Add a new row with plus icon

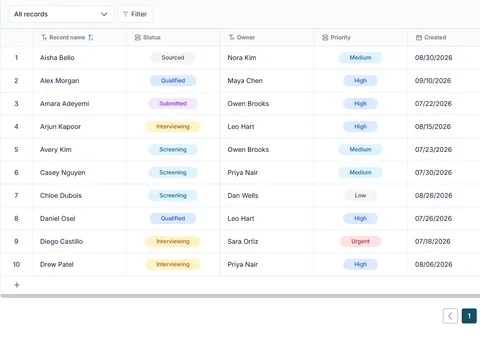(x=17, y=285)
